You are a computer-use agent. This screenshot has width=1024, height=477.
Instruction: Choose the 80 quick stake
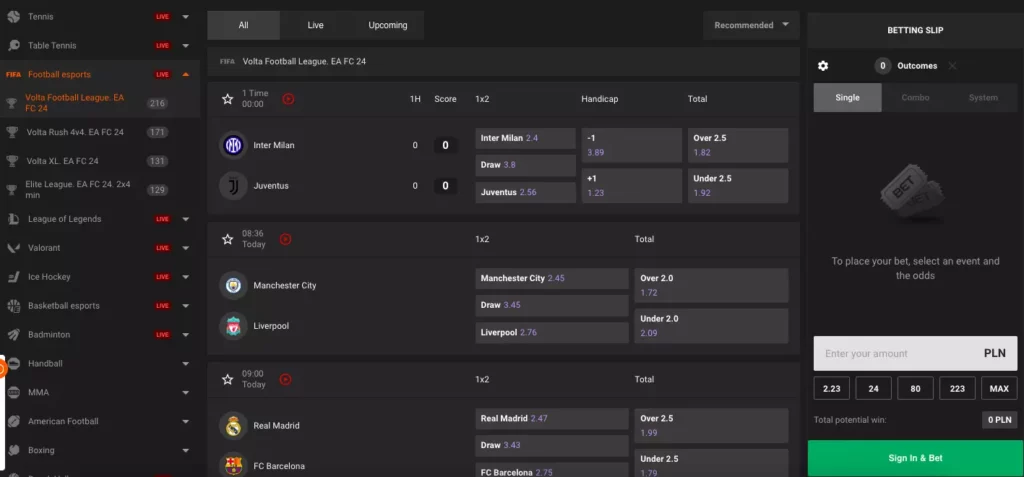click(915, 388)
